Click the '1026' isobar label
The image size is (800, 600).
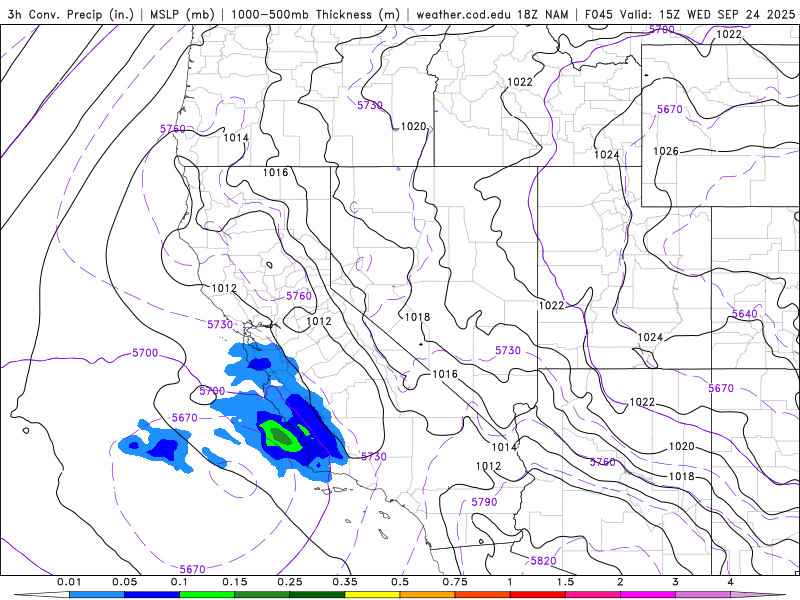click(x=666, y=152)
